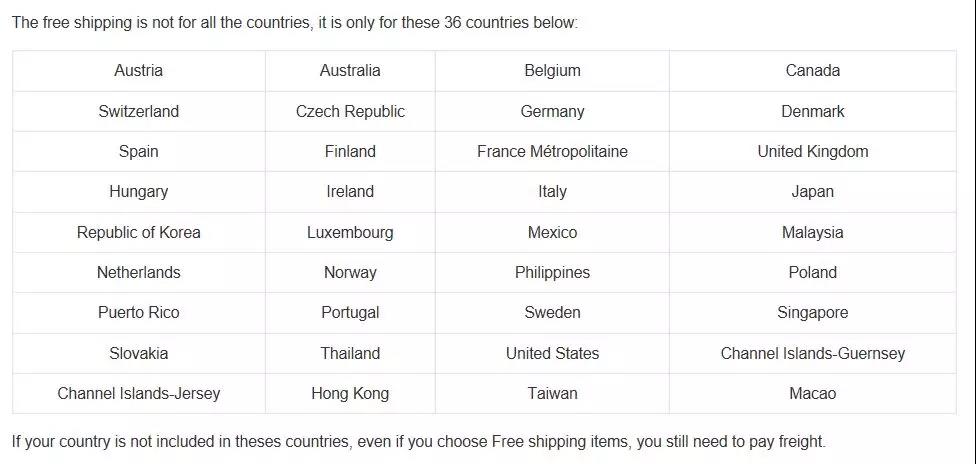The height and width of the screenshot is (464, 976).
Task: Click the Republic of Korea cell
Action: (138, 232)
